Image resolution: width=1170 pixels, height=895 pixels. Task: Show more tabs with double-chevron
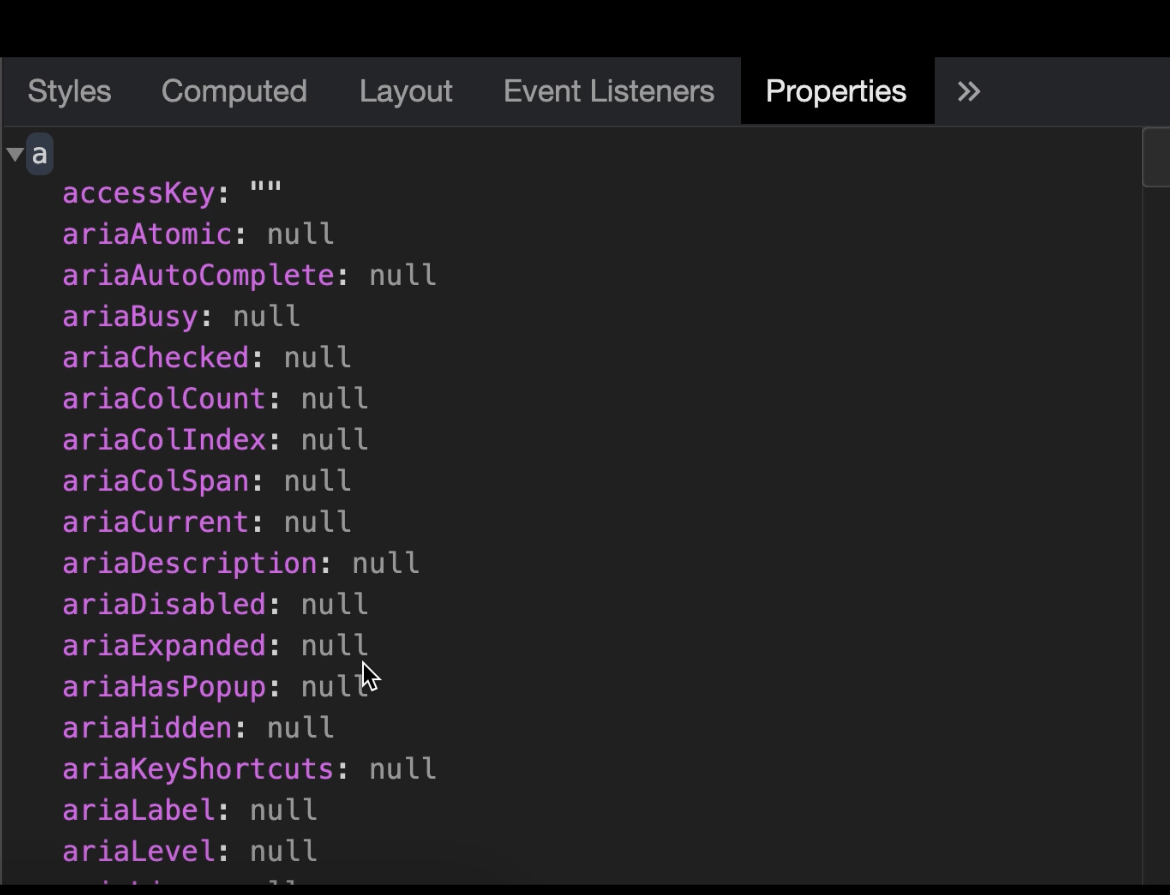coord(969,92)
